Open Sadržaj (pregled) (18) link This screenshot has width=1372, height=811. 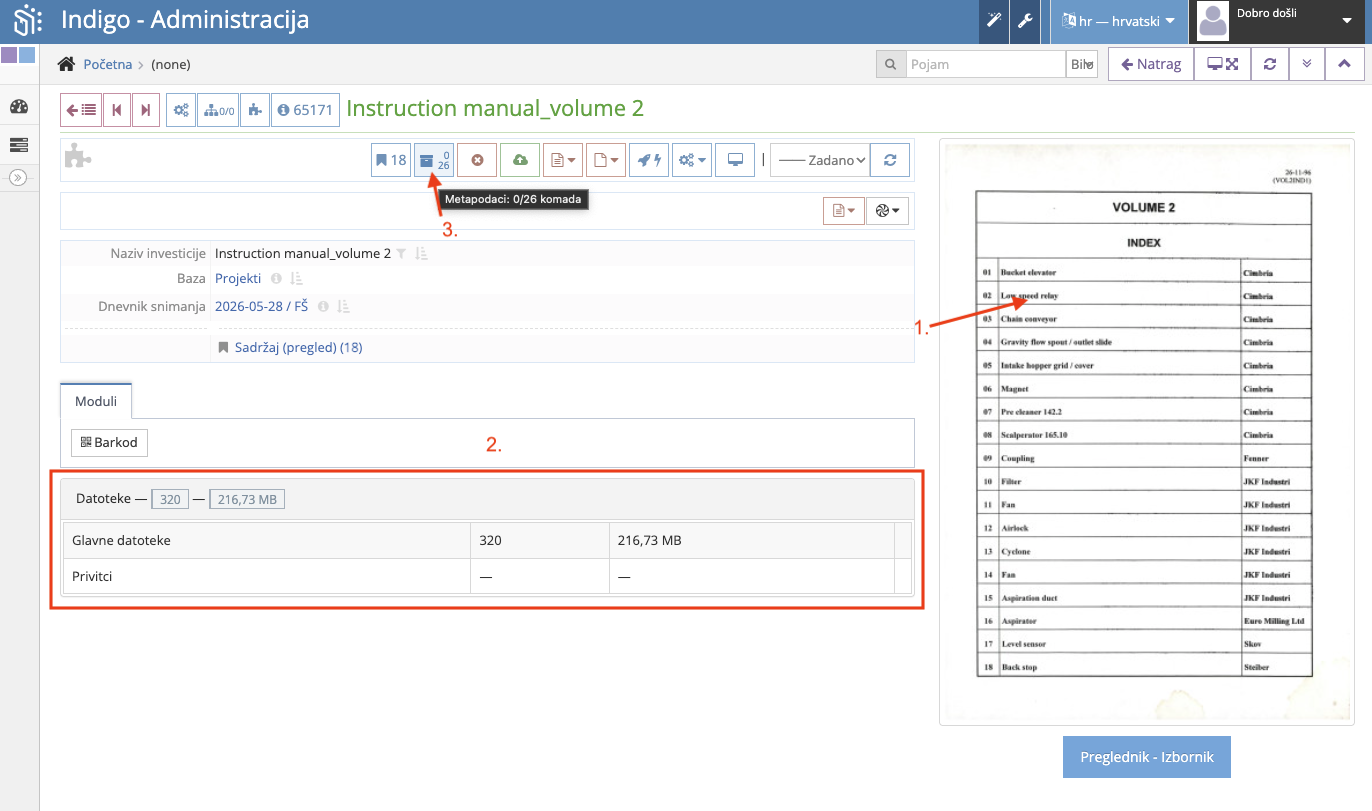click(298, 347)
